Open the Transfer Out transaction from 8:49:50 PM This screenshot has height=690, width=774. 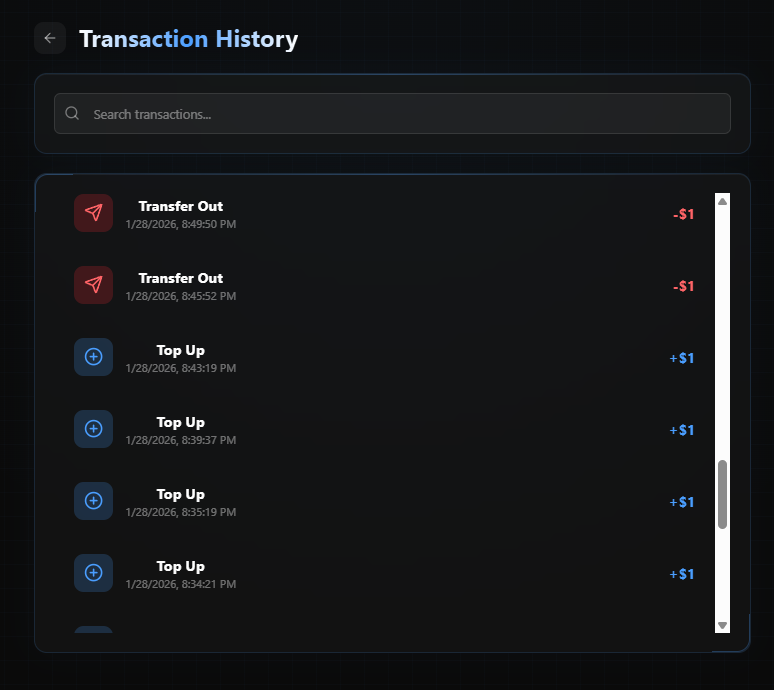(181, 207)
